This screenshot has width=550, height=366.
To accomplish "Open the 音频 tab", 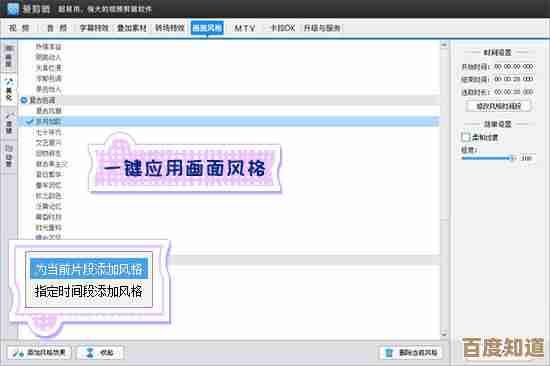I will coord(57,28).
